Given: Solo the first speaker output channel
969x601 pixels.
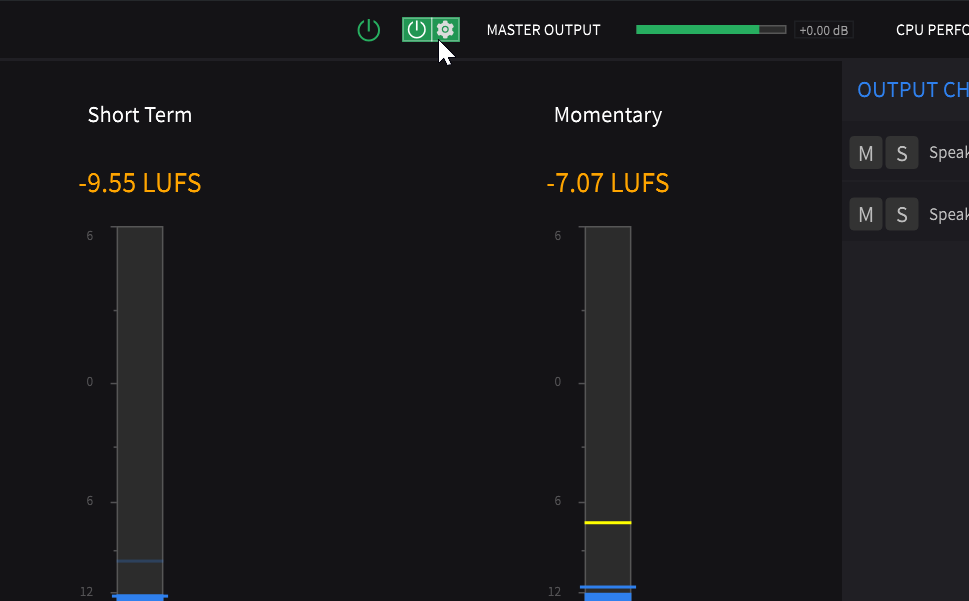Looking at the screenshot, I should tap(902, 153).
